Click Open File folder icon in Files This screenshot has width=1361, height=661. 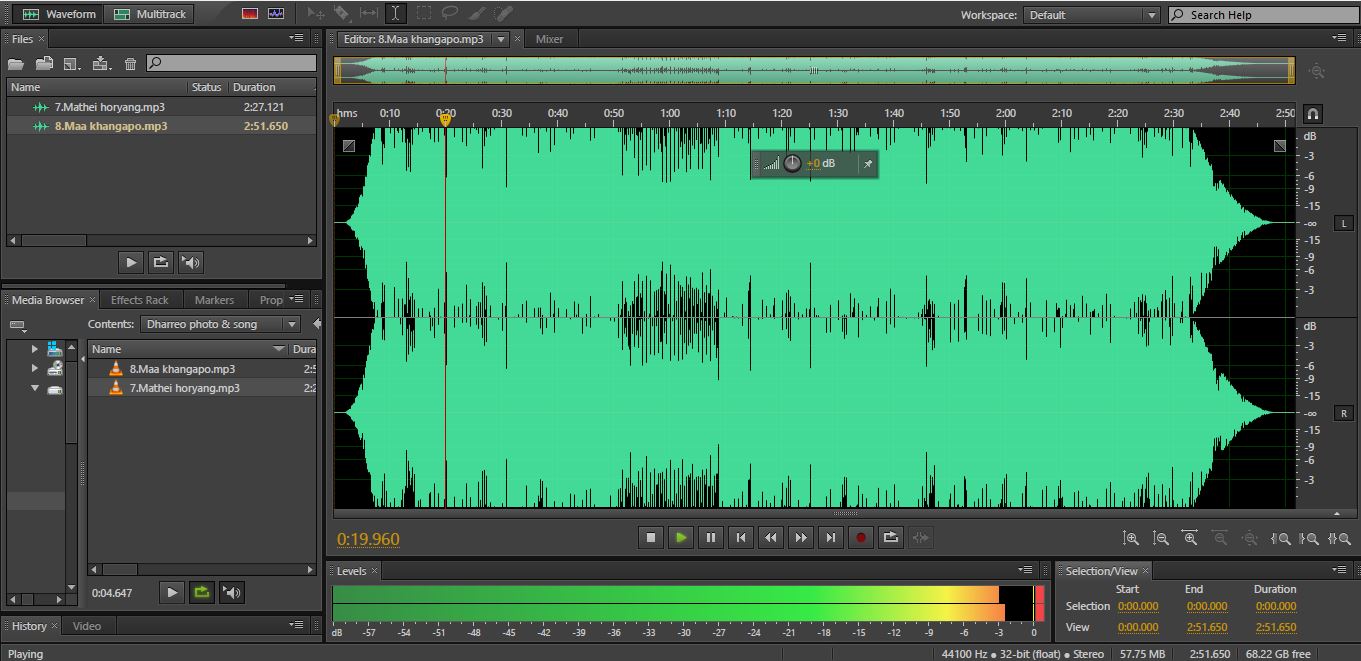pyautogui.click(x=16, y=64)
